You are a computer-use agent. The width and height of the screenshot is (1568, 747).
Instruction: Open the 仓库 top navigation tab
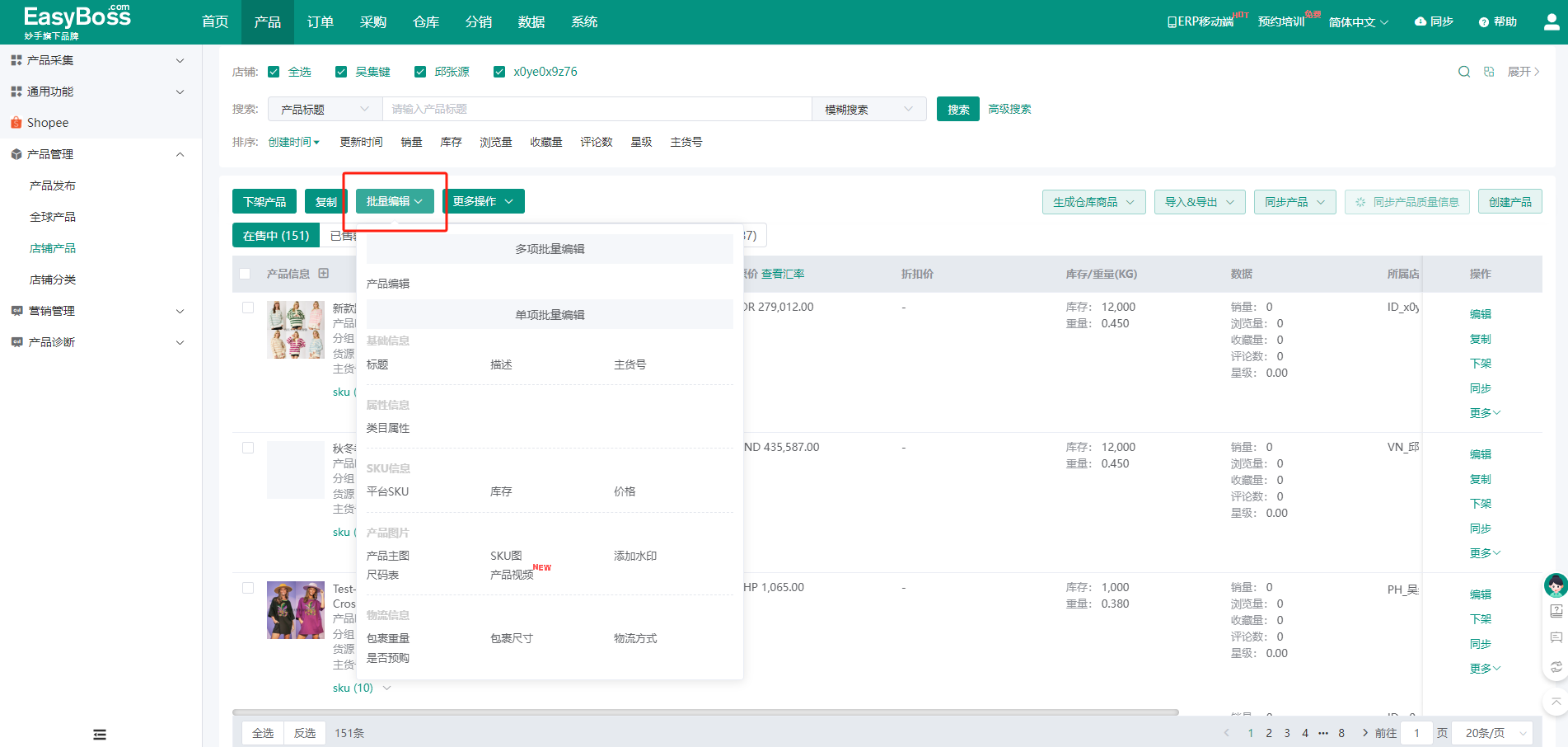point(426,22)
